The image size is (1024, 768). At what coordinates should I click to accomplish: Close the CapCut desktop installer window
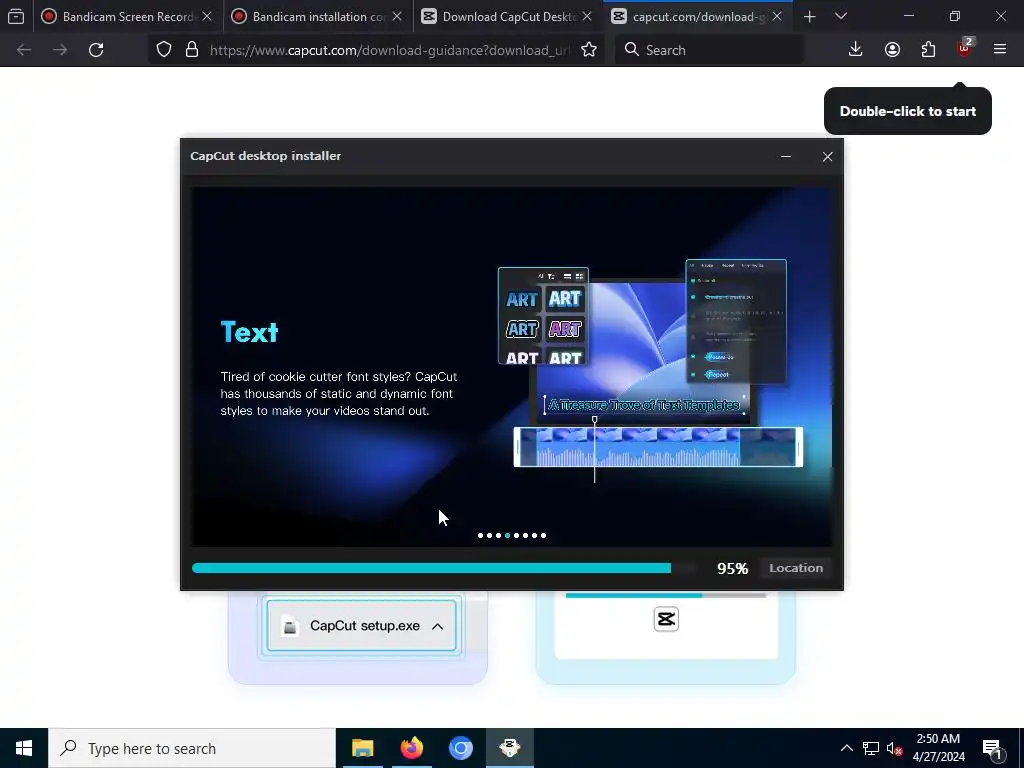point(827,156)
